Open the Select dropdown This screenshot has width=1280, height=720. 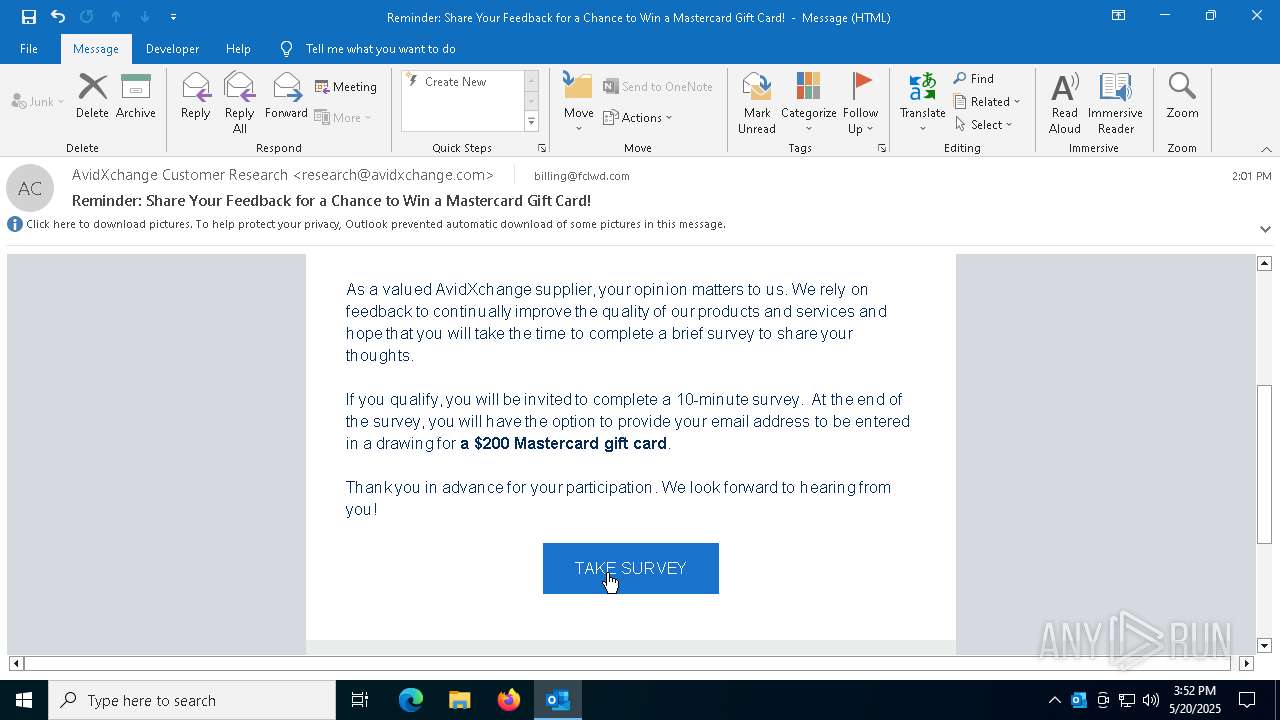(983, 125)
